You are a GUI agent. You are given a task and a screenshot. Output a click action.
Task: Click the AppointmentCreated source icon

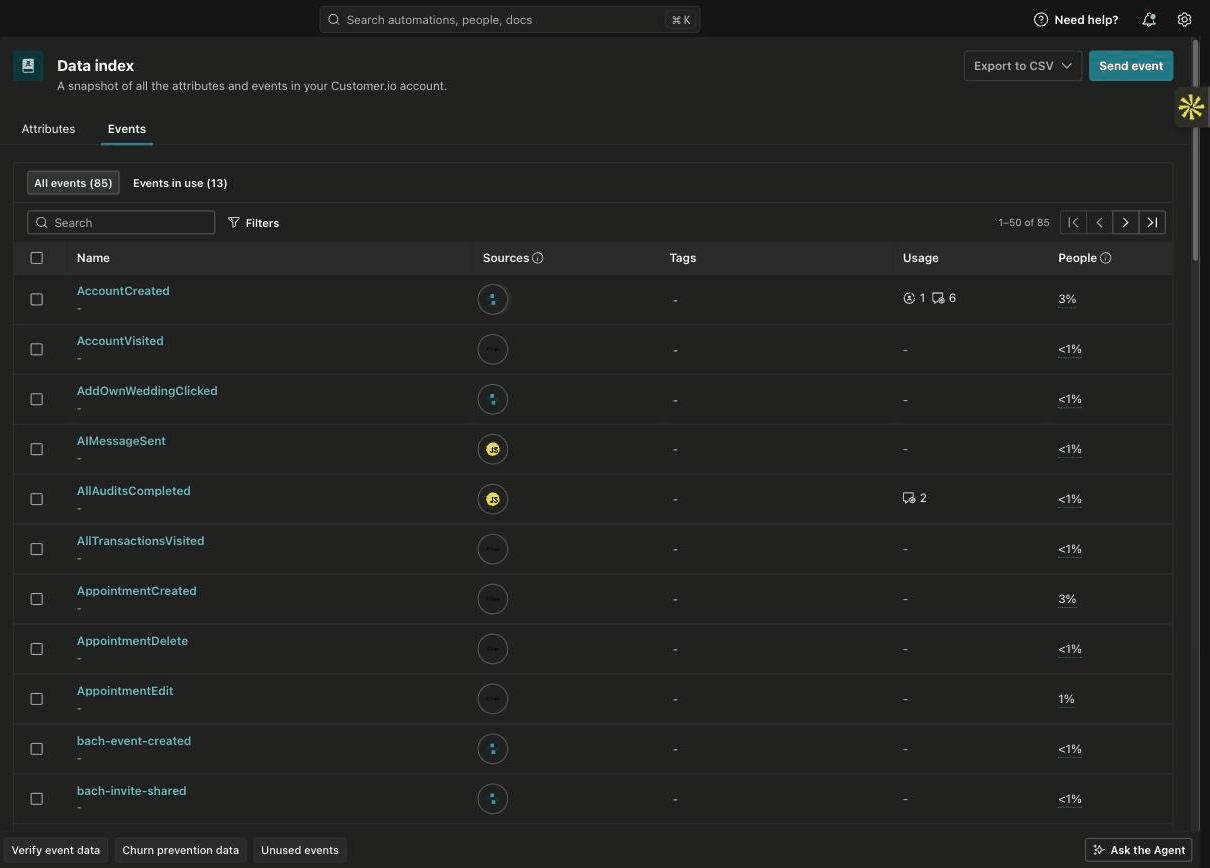click(493, 599)
